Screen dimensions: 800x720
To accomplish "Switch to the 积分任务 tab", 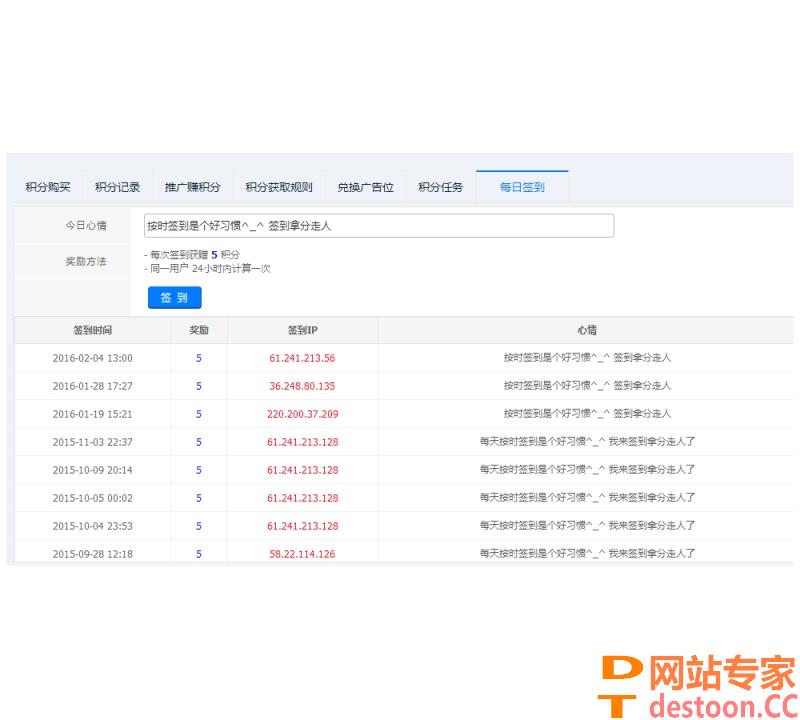I will 440,187.
